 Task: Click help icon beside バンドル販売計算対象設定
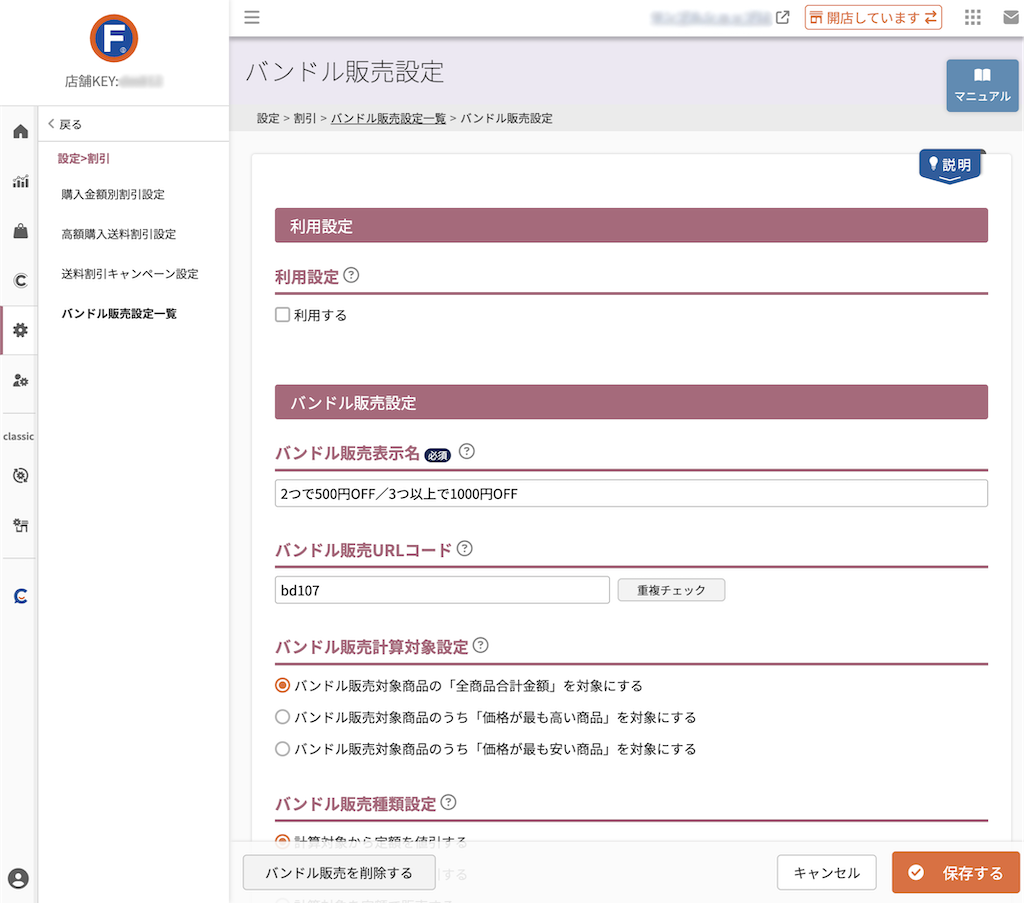tap(480, 645)
